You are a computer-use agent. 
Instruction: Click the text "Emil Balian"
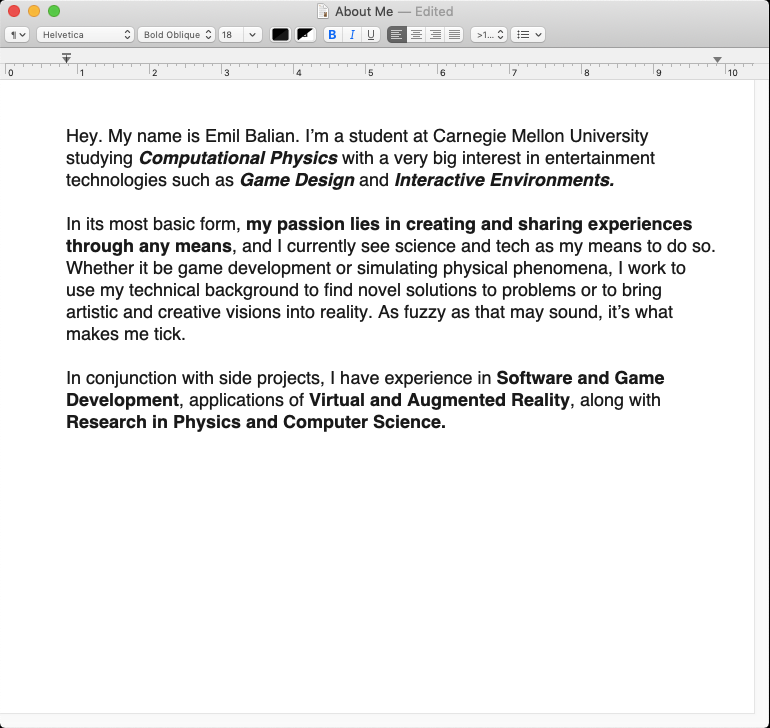point(252,136)
